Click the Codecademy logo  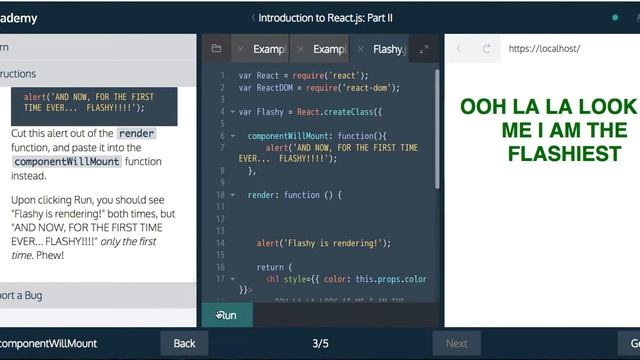(x=18, y=18)
